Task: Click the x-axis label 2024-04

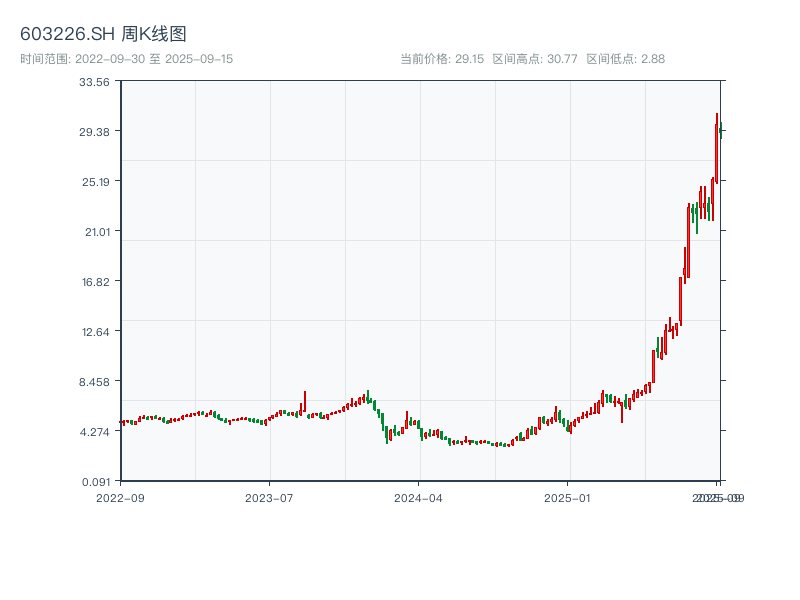Action: (x=418, y=498)
